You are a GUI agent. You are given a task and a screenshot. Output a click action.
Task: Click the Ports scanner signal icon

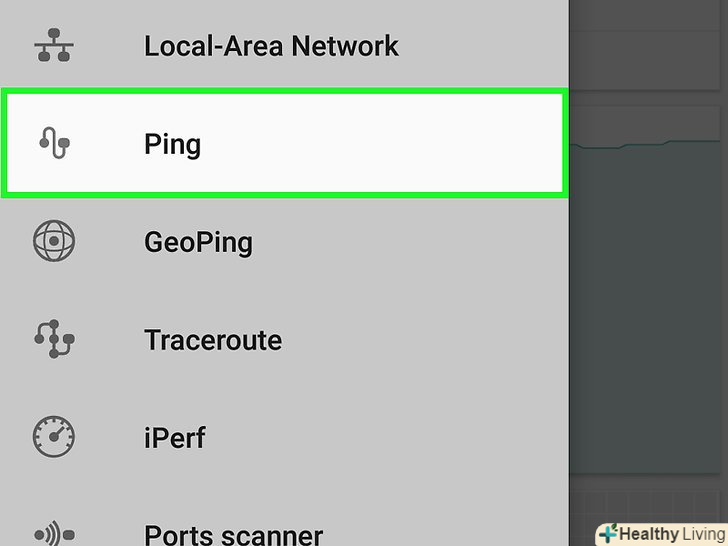pyautogui.click(x=55, y=534)
